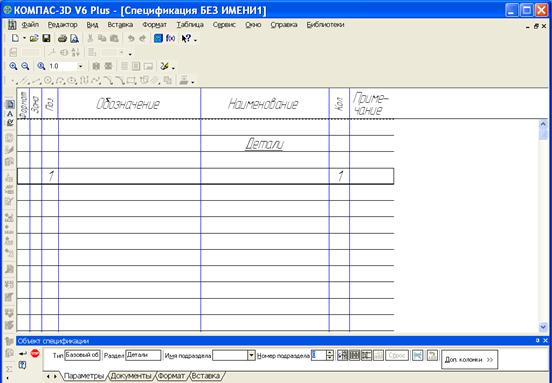Open the Вид menu
Screen dimensions: 552x383
tap(92, 25)
